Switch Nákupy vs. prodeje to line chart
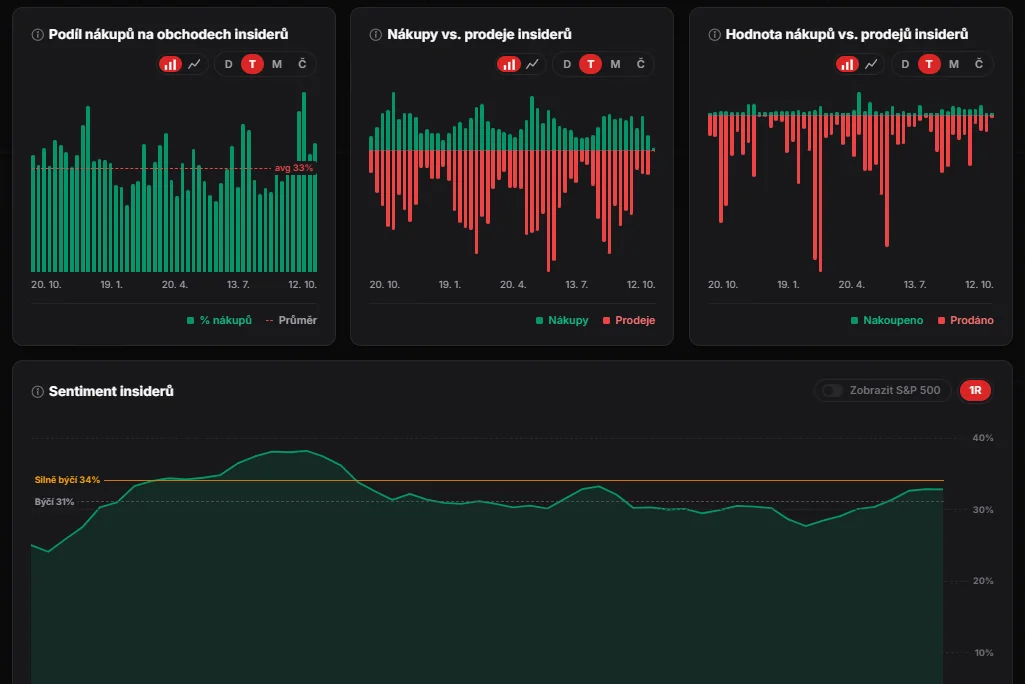 pos(533,64)
